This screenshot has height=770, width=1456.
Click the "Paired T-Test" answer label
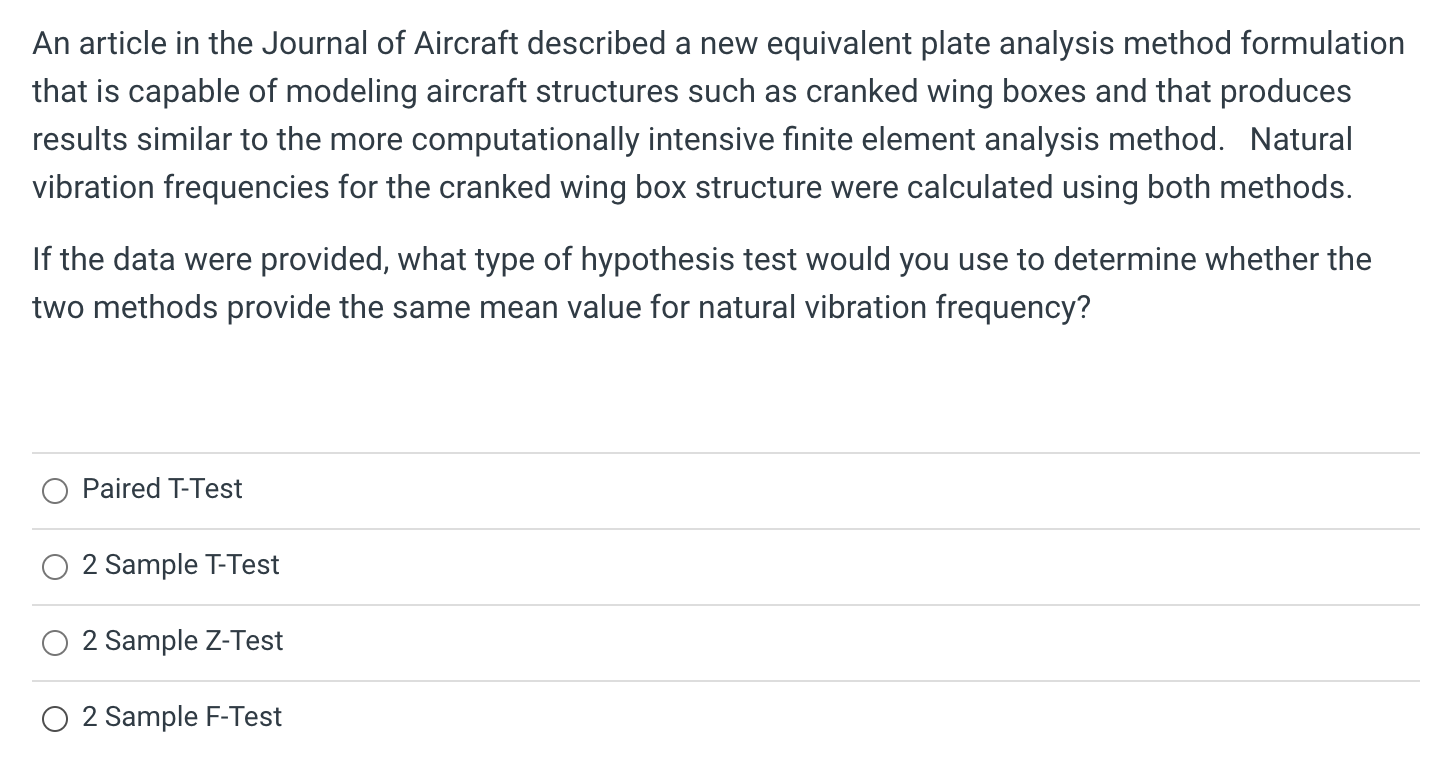162,489
